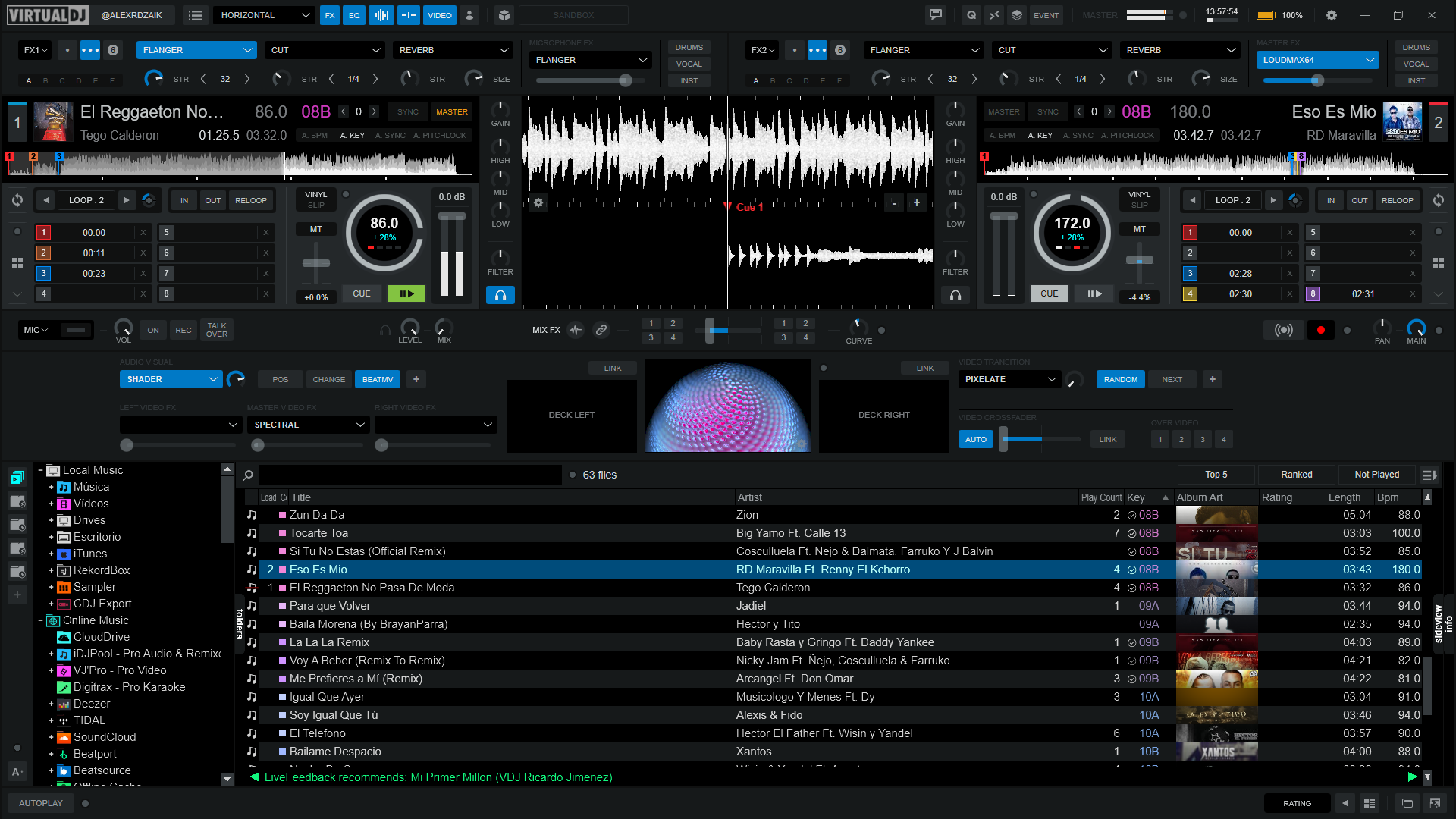Click the browser grid view icon at bottom
Screen dimensions: 1456x819
1370,803
